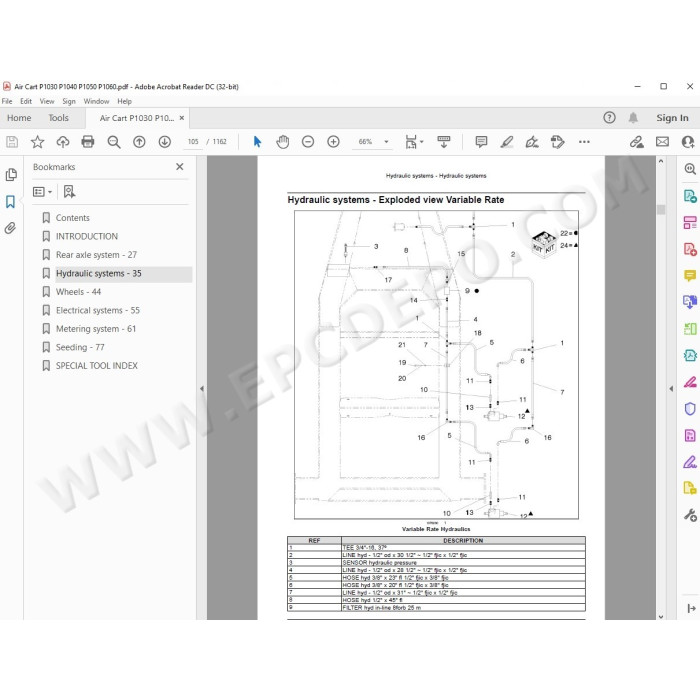Image resolution: width=700 pixels, height=700 pixels.
Task: Go to next page using the down arrow
Action: click(x=165, y=142)
